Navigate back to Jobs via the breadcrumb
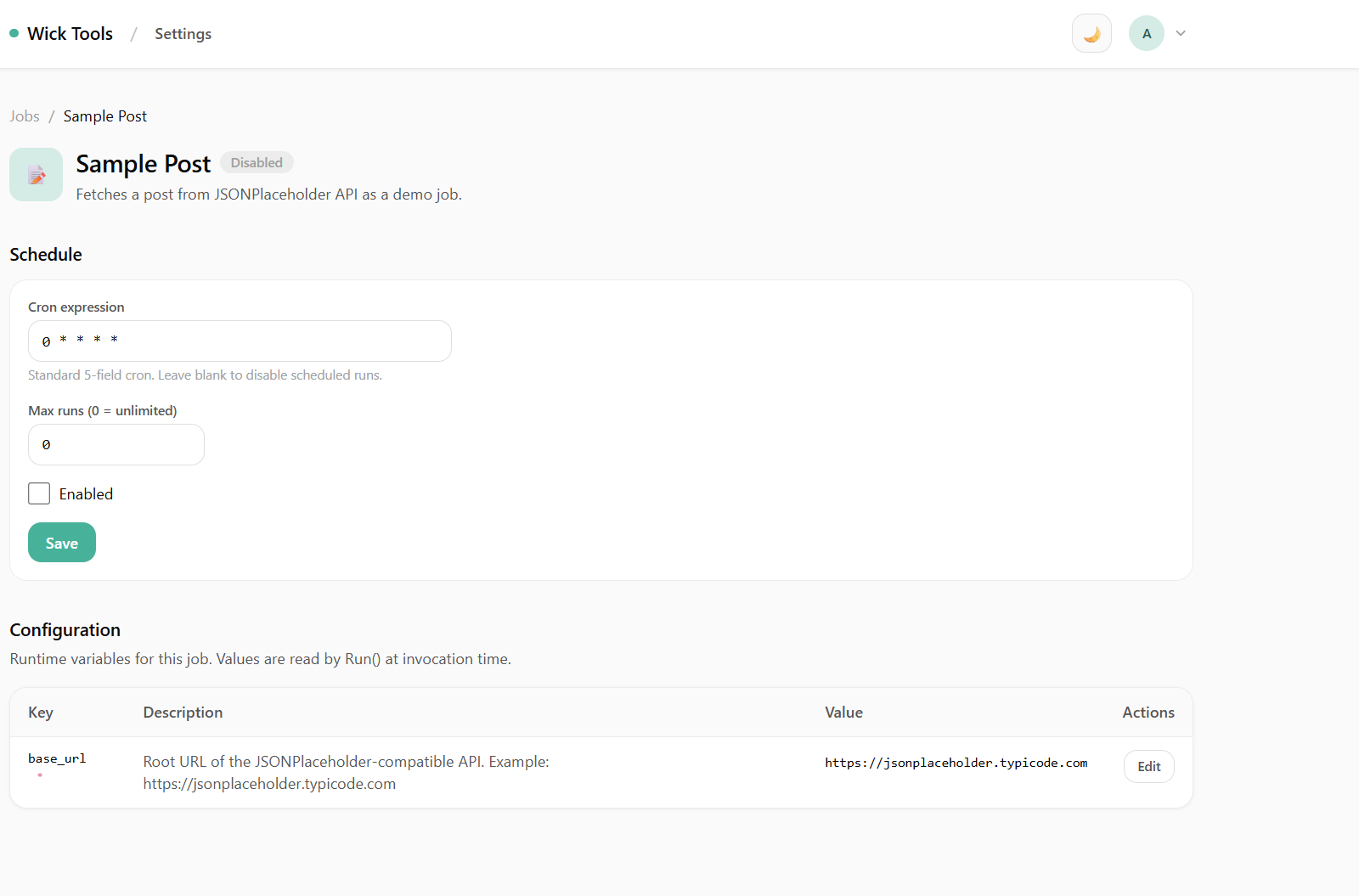This screenshot has width=1359, height=896. pos(25,116)
